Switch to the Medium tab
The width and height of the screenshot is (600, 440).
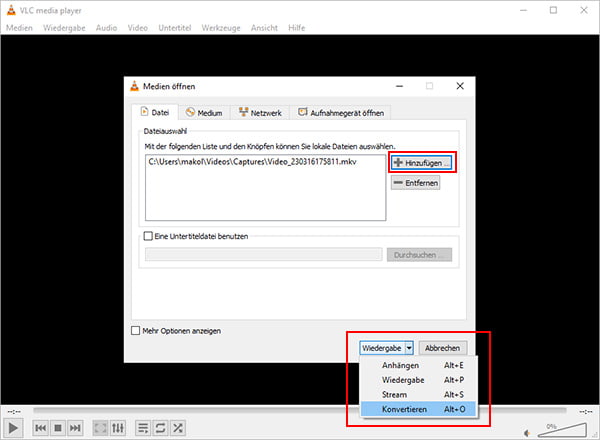pos(204,112)
